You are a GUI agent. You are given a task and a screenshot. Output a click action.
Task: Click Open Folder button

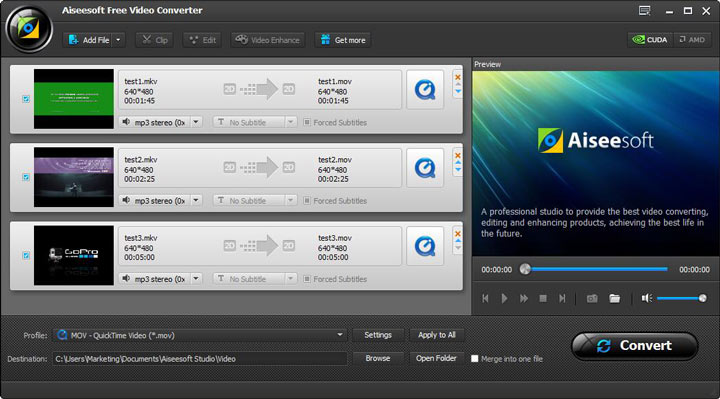pyautogui.click(x=436, y=358)
